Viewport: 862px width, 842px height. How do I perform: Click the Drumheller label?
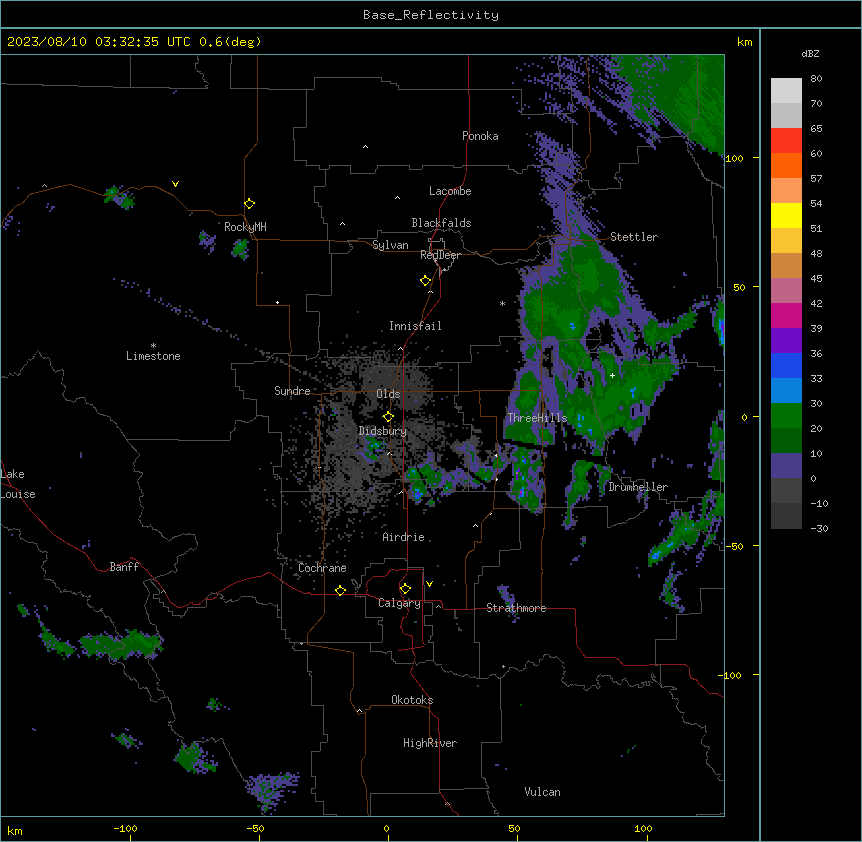pos(638,487)
